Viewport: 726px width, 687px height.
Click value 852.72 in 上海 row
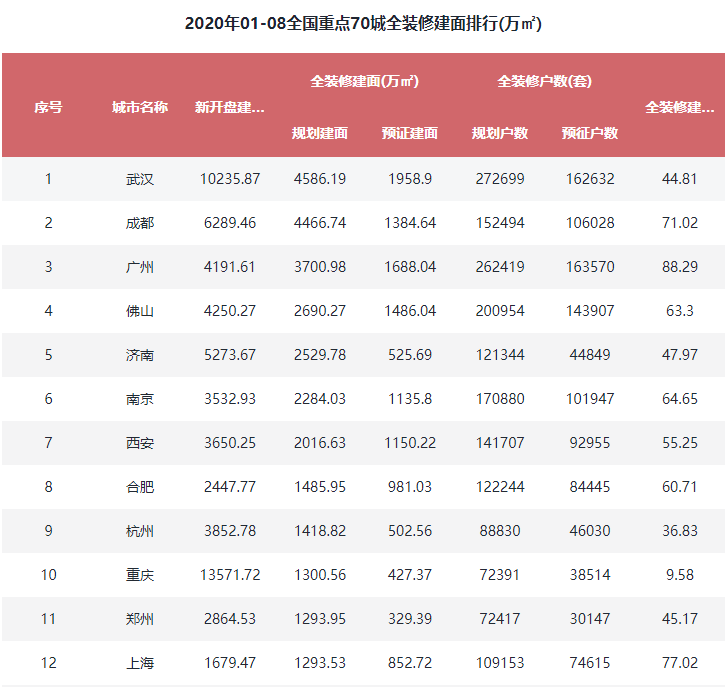click(410, 662)
